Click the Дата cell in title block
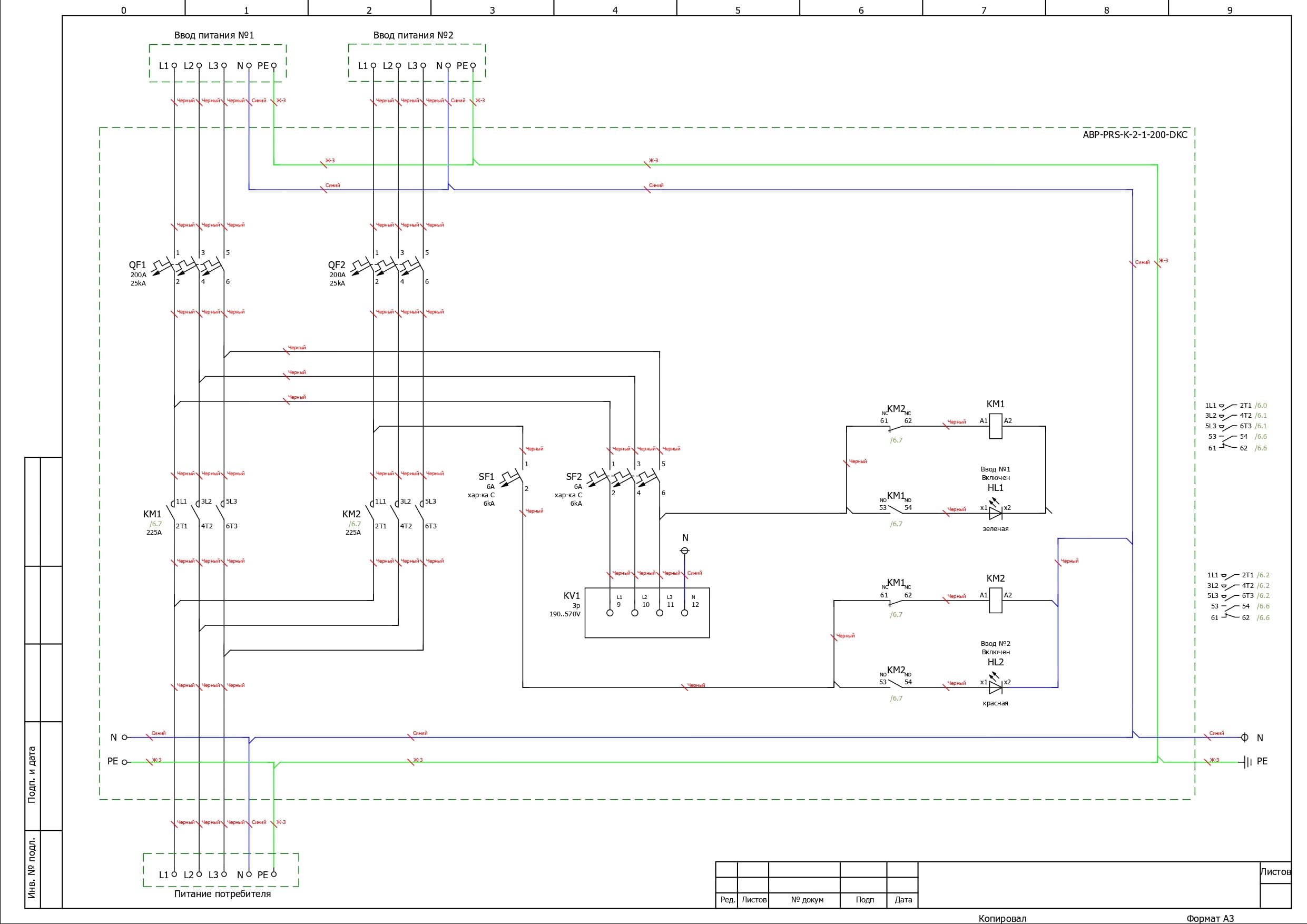 [x=903, y=900]
